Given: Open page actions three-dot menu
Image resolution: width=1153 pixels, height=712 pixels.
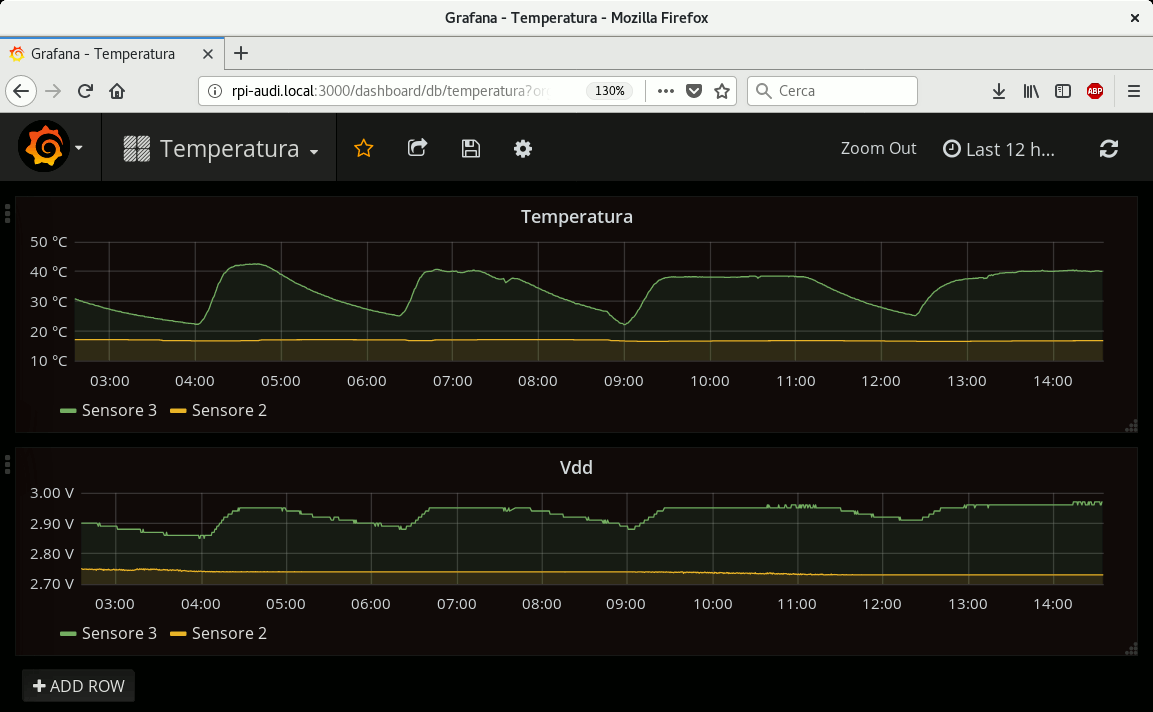Looking at the screenshot, I should [x=665, y=91].
